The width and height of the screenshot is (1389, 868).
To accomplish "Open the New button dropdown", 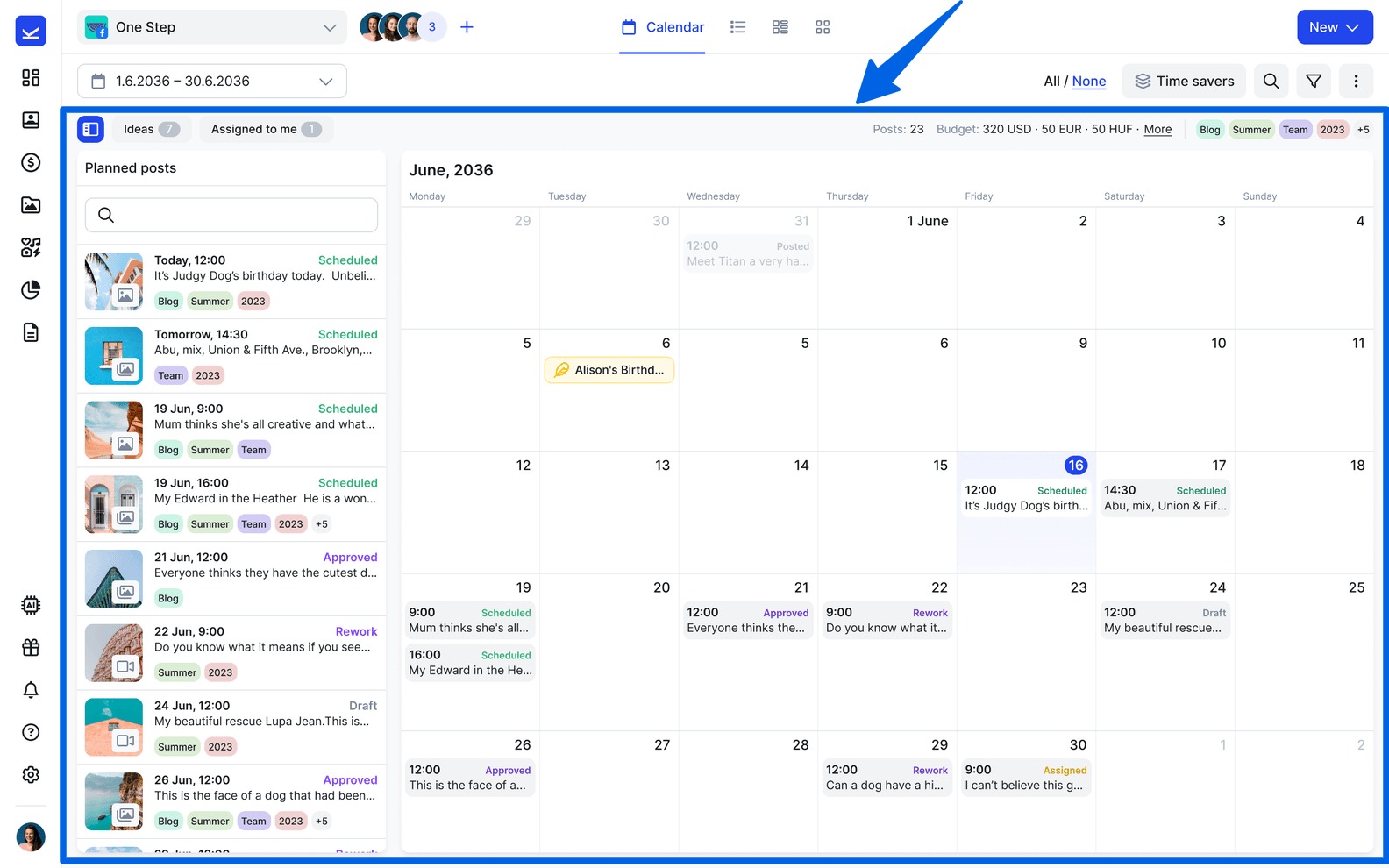I will 1335,27.
